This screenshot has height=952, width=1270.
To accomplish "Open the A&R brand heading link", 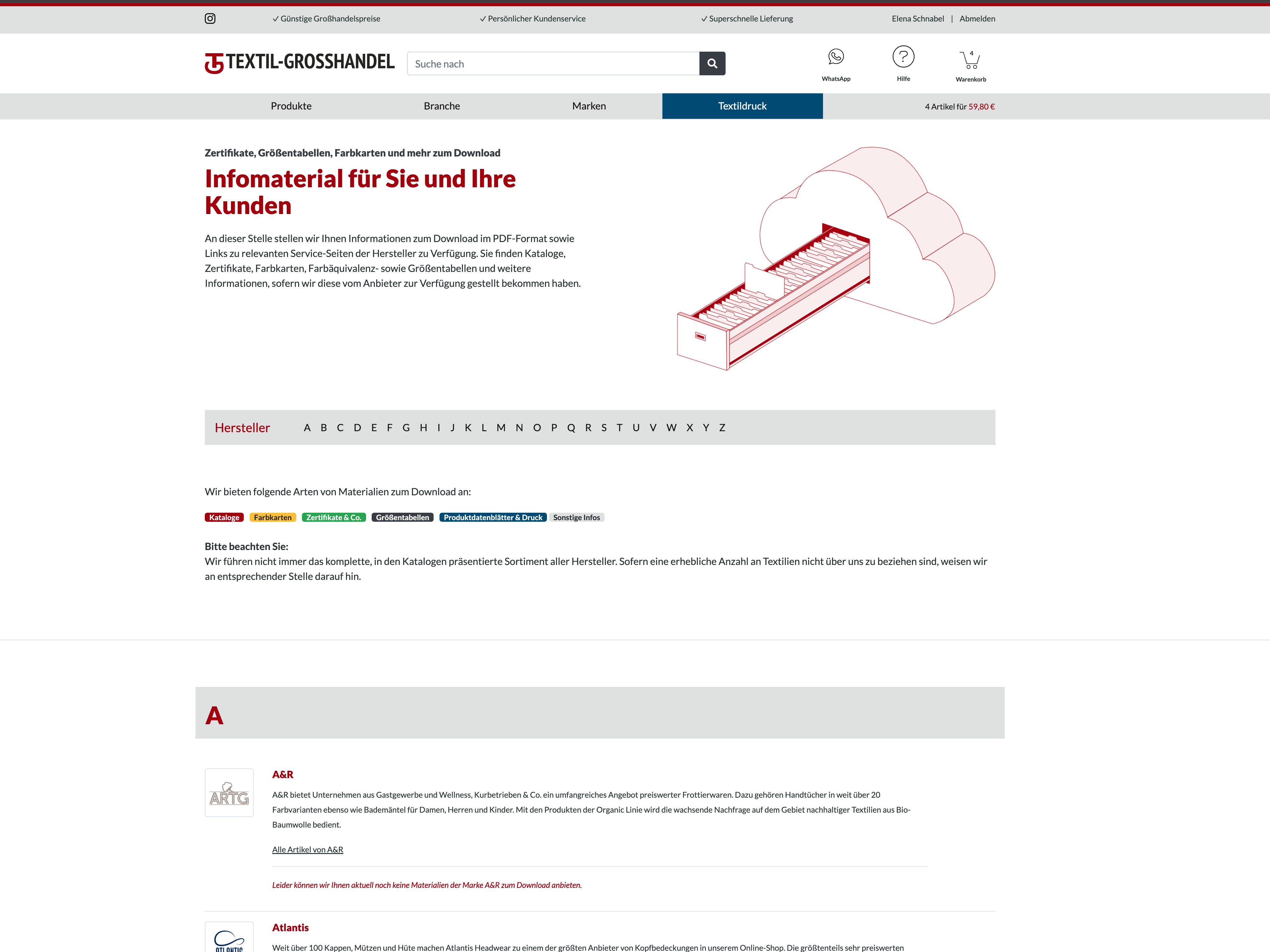I will tap(282, 775).
